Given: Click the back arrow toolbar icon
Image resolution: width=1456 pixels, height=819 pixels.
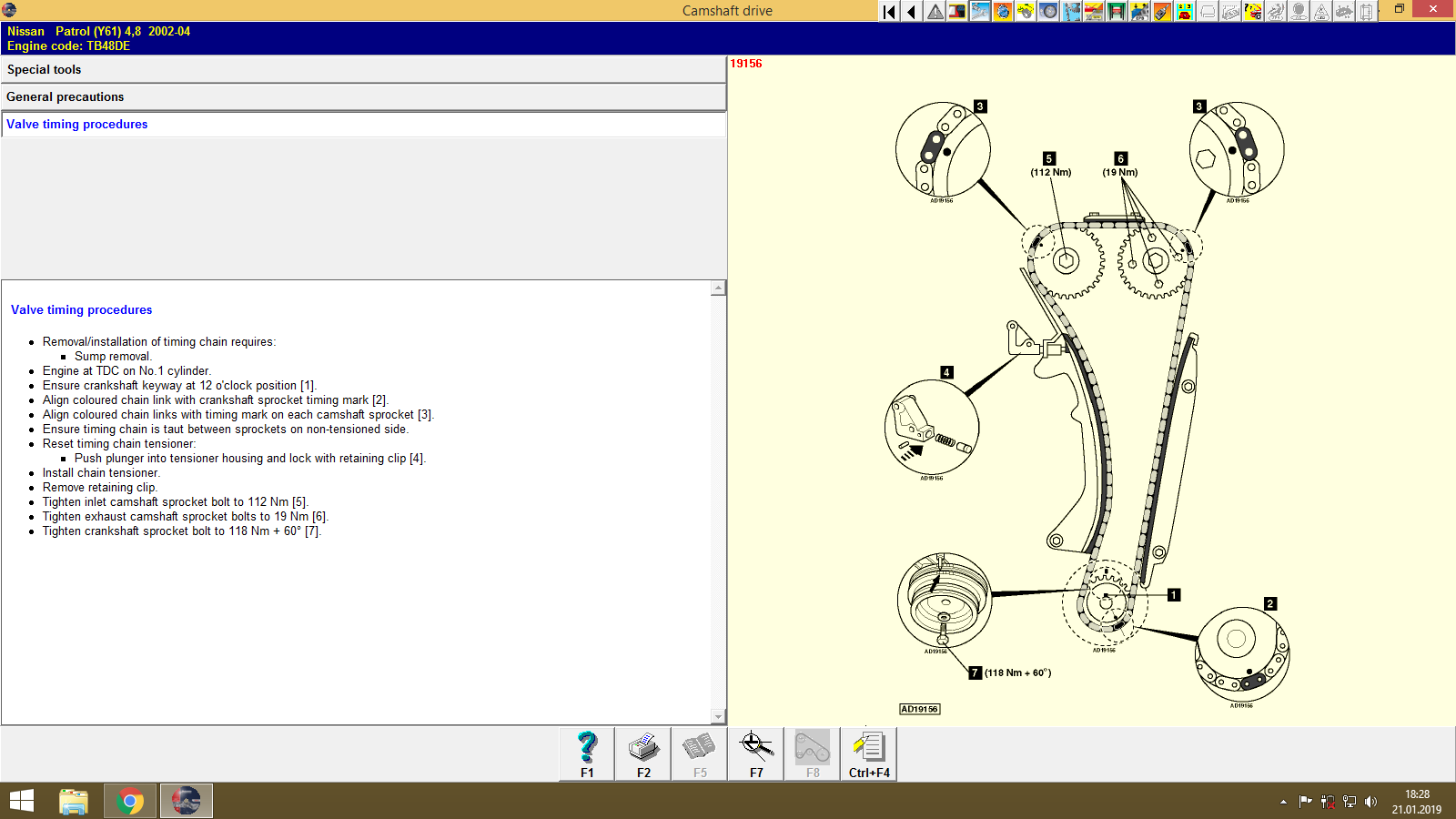Looking at the screenshot, I should (912, 12).
